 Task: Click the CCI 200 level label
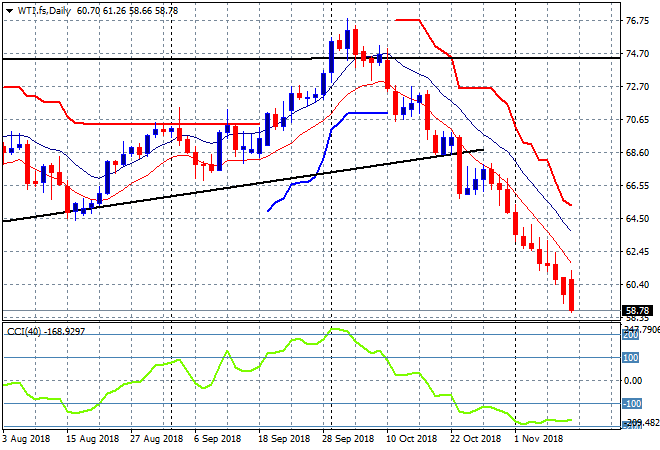[x=631, y=335]
